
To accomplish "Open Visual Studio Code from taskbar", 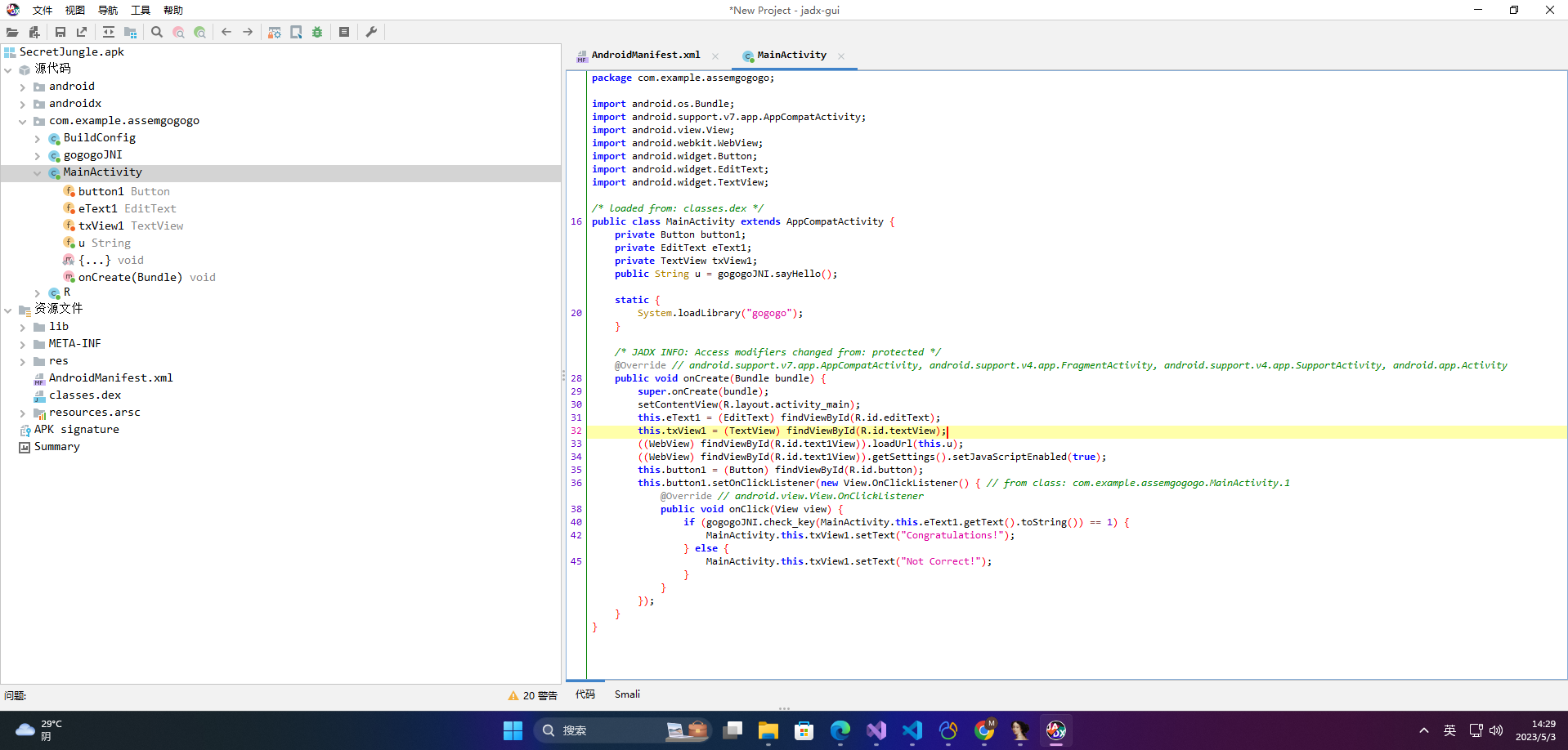I will click(x=912, y=730).
